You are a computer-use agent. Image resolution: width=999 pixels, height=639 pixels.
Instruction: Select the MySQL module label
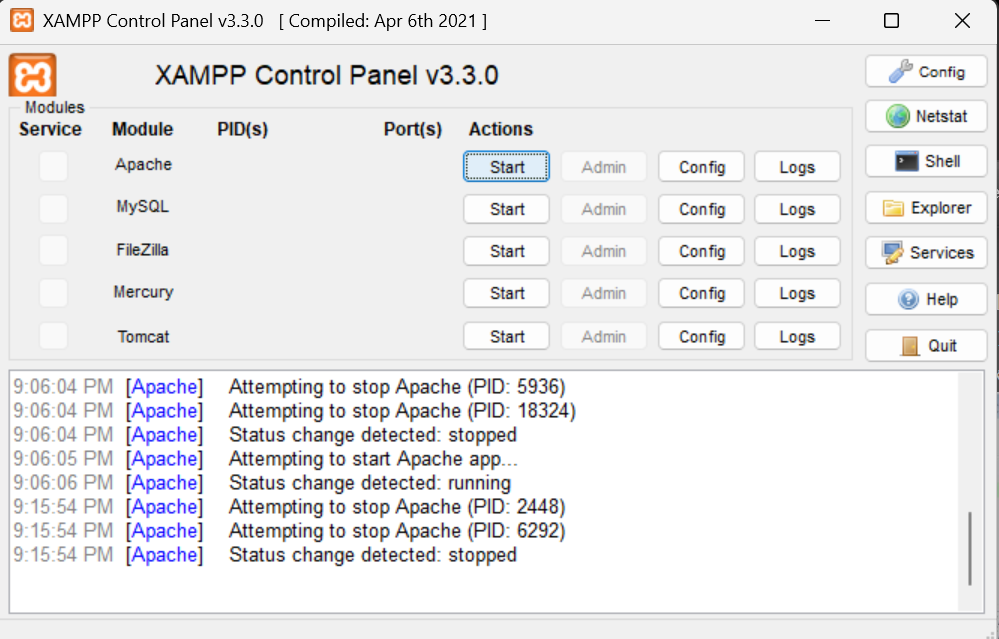point(143,206)
